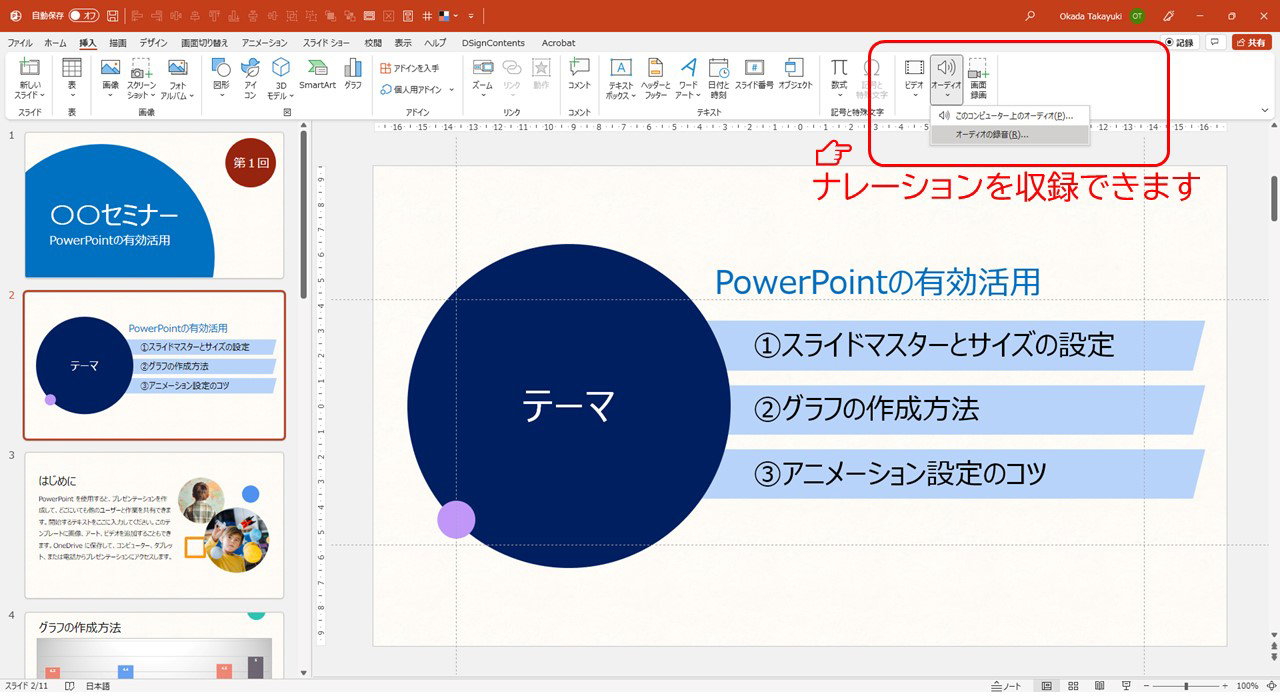This screenshot has width=1280, height=696.
Task: Click the 共有 (Share) button
Action: coord(1252,43)
